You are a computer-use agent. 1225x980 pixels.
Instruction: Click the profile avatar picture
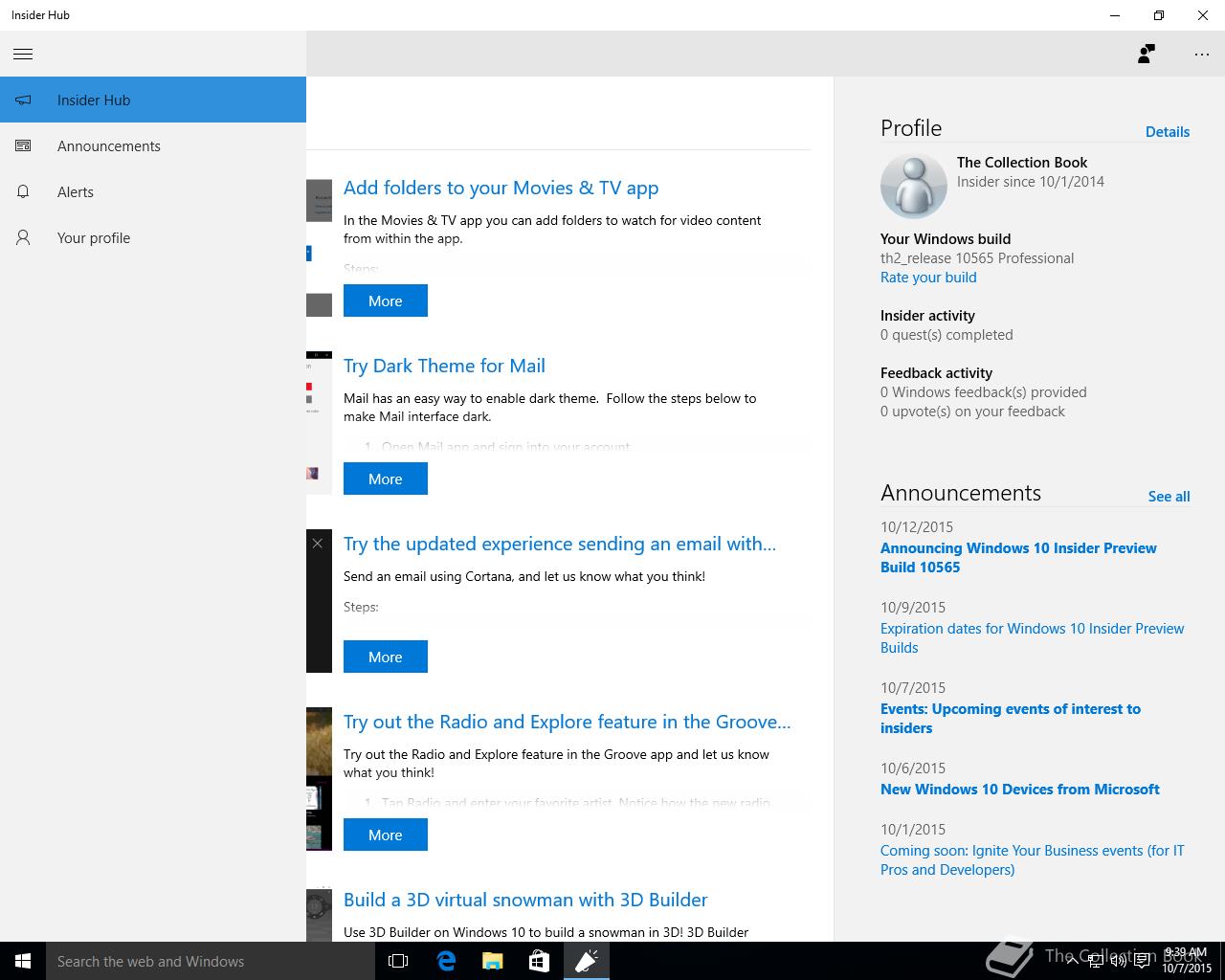pos(913,186)
